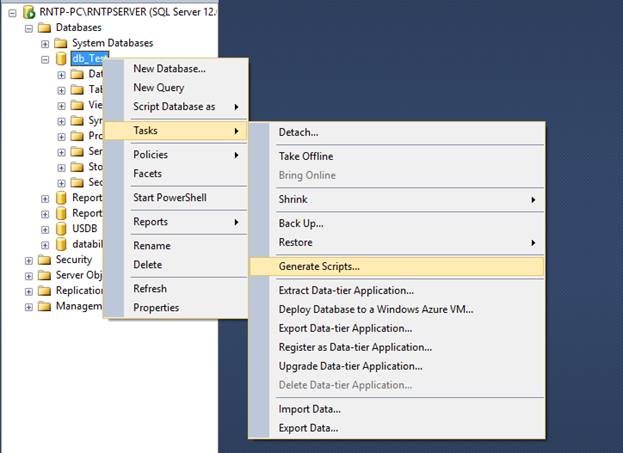Open database Properties from menu
This screenshot has height=453, width=623.
[x=176, y=308]
